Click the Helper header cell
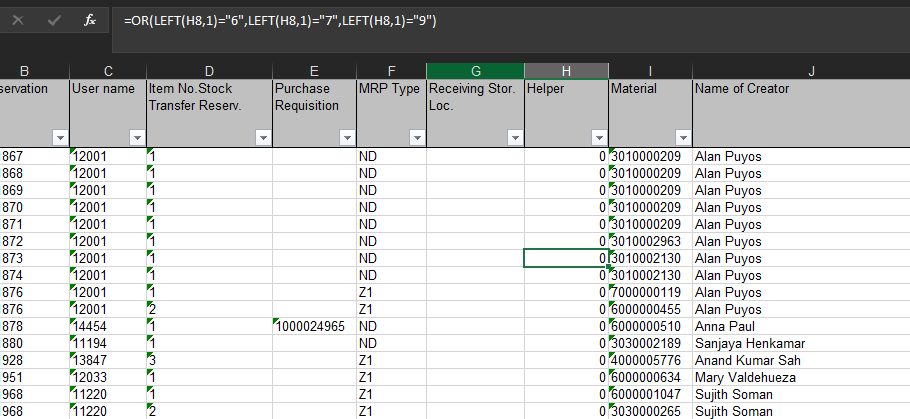The image size is (910, 419). pyautogui.click(x=566, y=113)
